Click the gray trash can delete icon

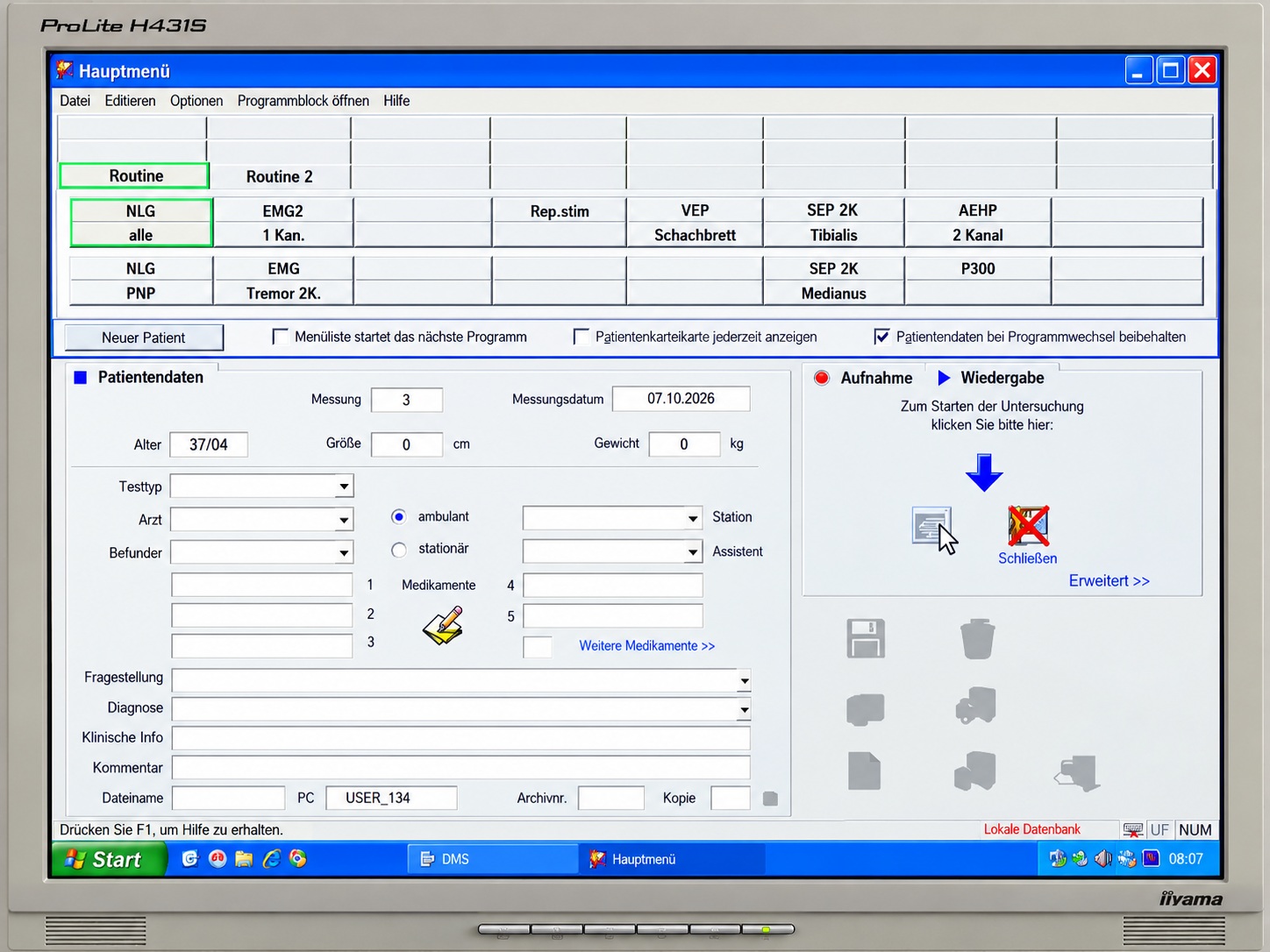point(977,639)
